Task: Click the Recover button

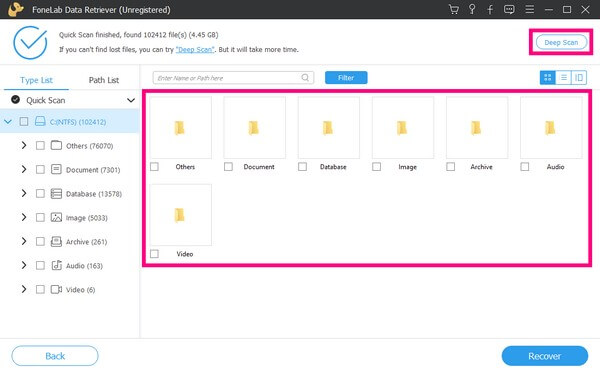Action: pos(545,356)
